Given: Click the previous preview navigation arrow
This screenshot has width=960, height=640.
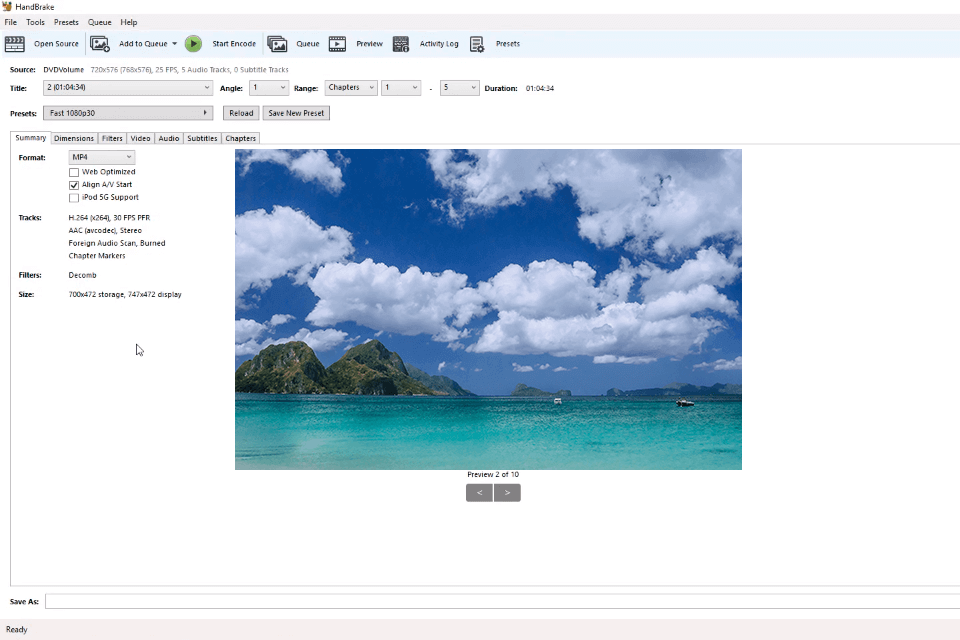Looking at the screenshot, I should (x=479, y=492).
